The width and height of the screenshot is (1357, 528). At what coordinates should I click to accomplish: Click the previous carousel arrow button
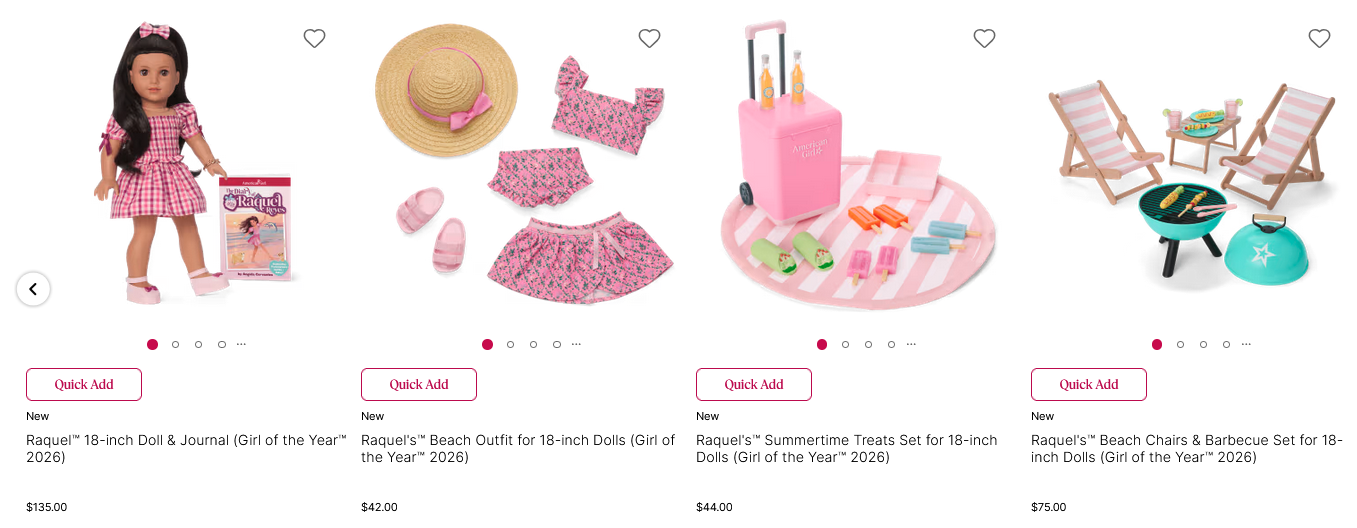(x=33, y=289)
